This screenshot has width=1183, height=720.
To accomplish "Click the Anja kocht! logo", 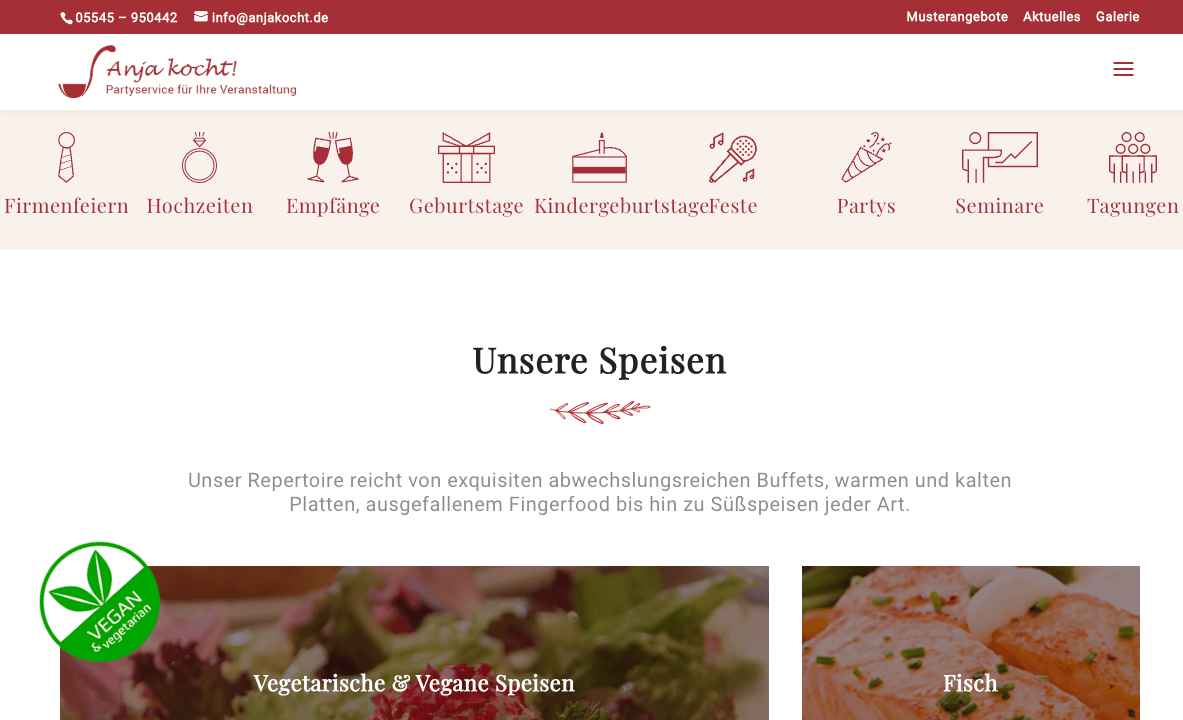I will [x=177, y=72].
